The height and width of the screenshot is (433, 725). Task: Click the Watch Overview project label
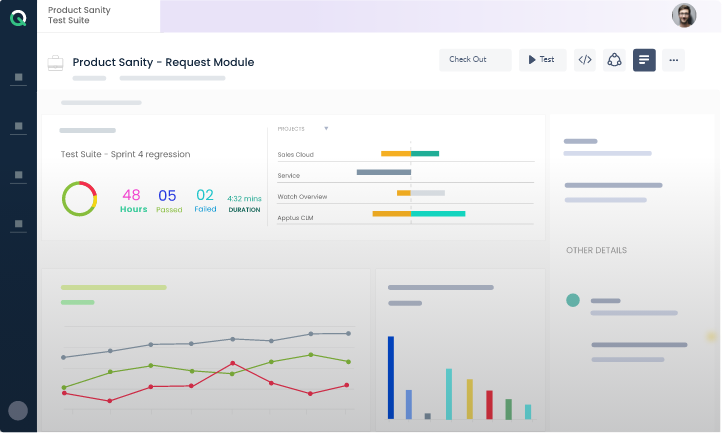click(302, 197)
